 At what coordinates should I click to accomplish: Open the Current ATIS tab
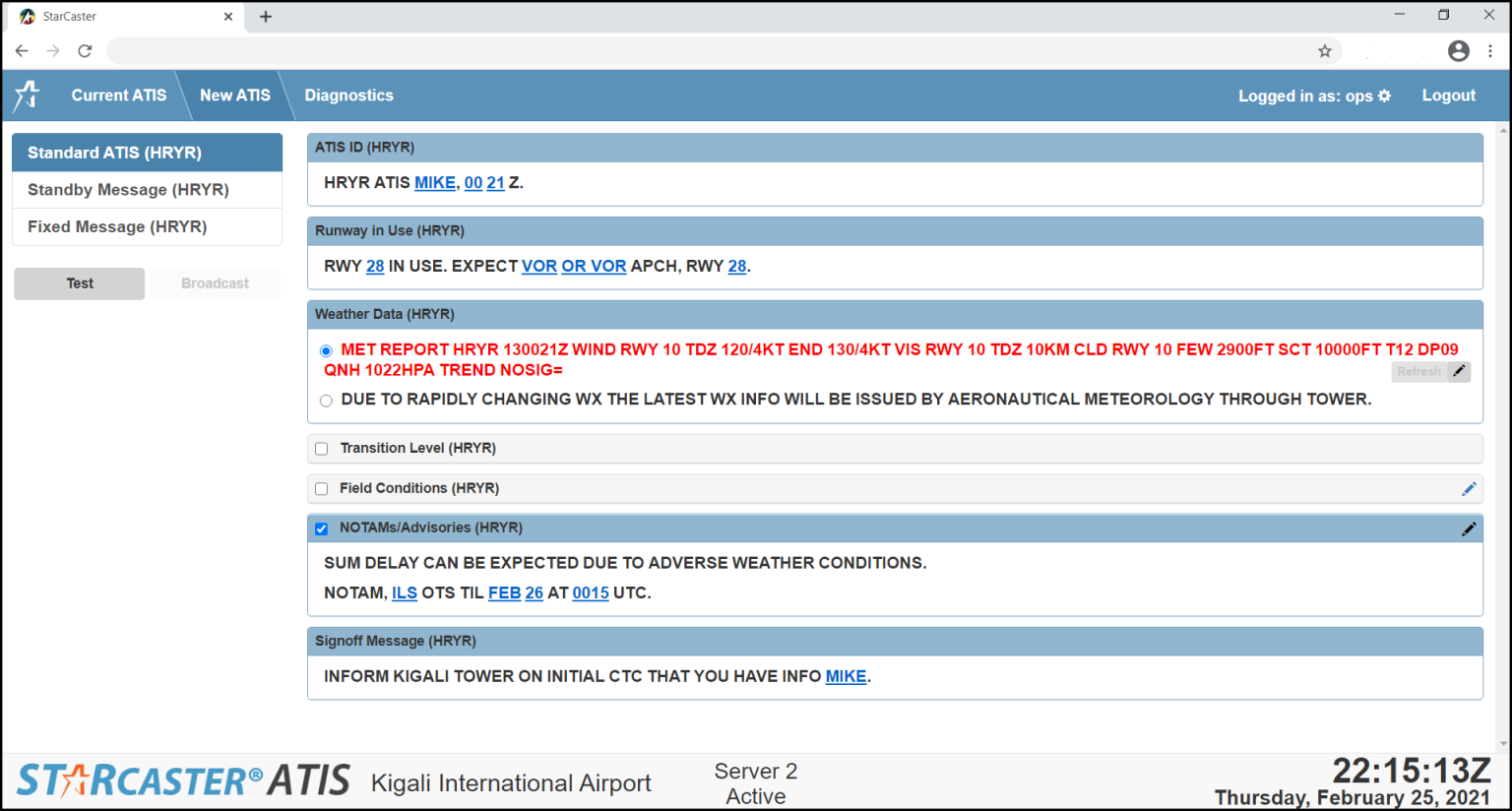pyautogui.click(x=118, y=95)
